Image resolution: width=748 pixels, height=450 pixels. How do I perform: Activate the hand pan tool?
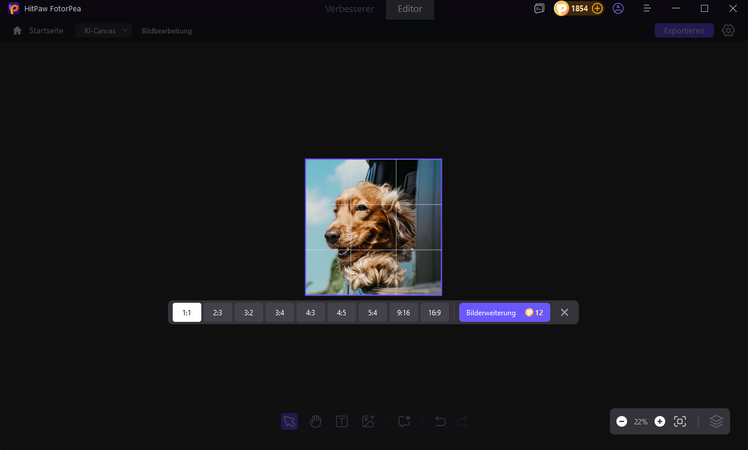[x=315, y=421]
